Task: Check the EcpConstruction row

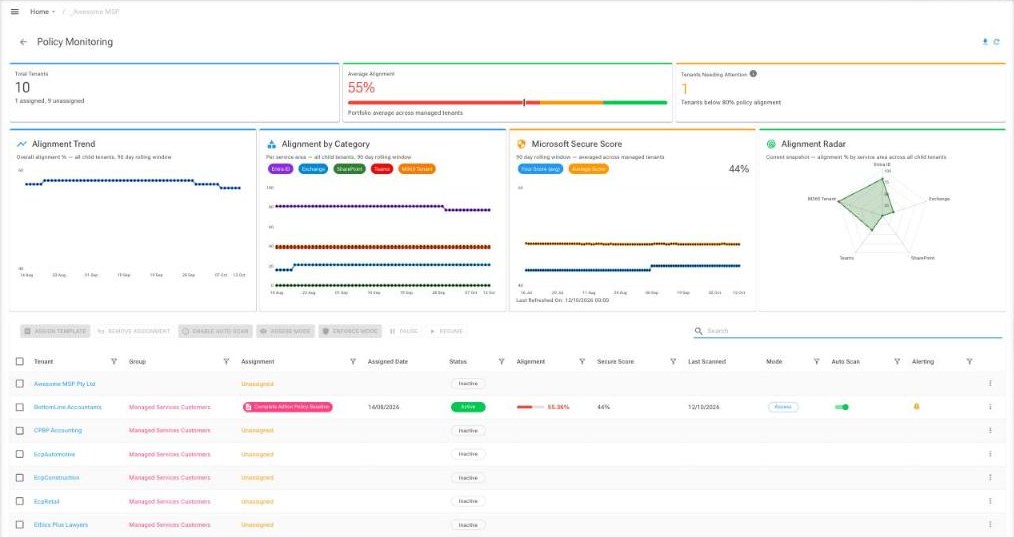Action: (x=19, y=477)
